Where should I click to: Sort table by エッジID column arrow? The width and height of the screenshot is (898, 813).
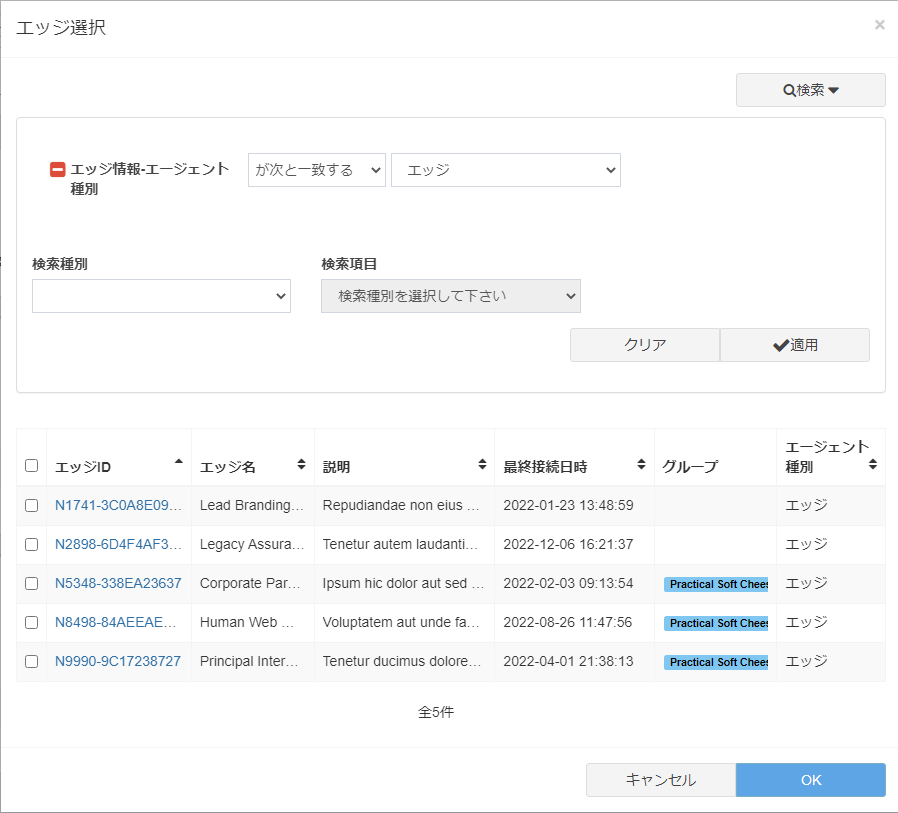point(178,462)
